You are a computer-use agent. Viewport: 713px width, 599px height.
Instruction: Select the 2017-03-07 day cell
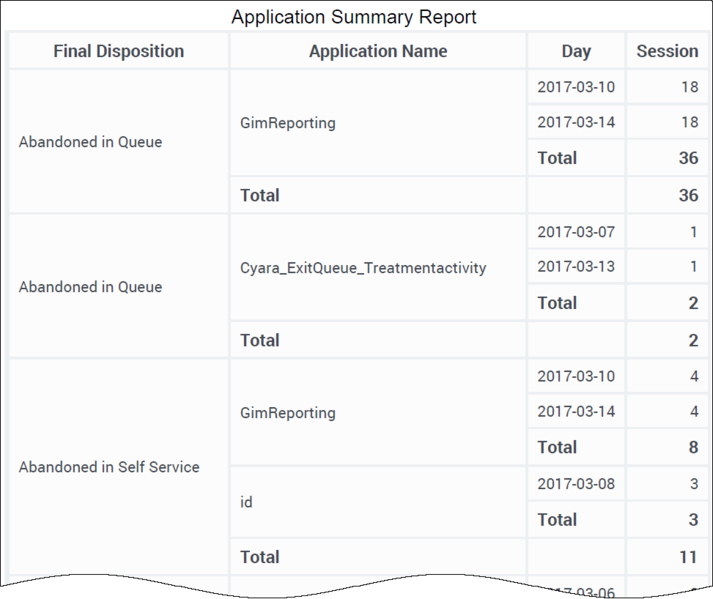(576, 232)
